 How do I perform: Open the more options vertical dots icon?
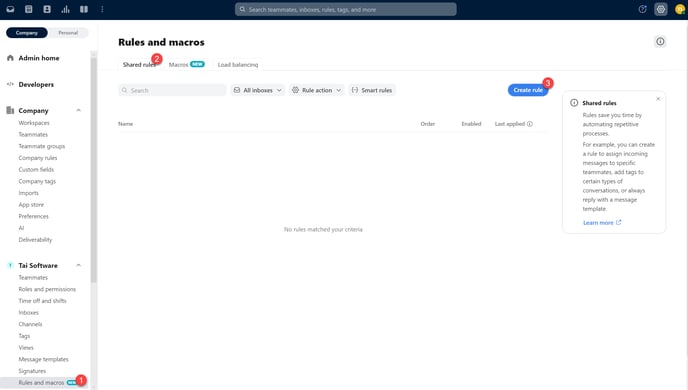pos(102,9)
